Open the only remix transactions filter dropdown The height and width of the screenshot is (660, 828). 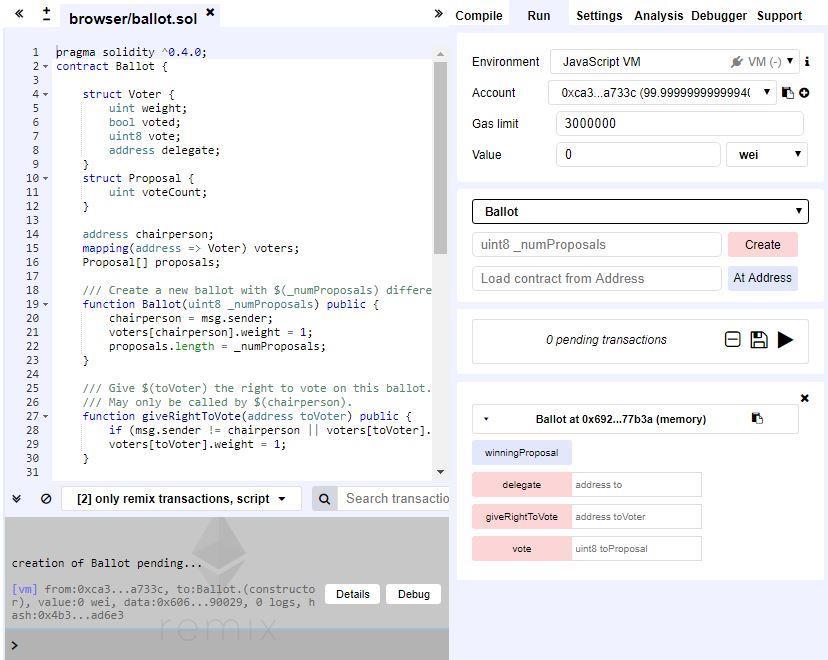[x=182, y=499]
